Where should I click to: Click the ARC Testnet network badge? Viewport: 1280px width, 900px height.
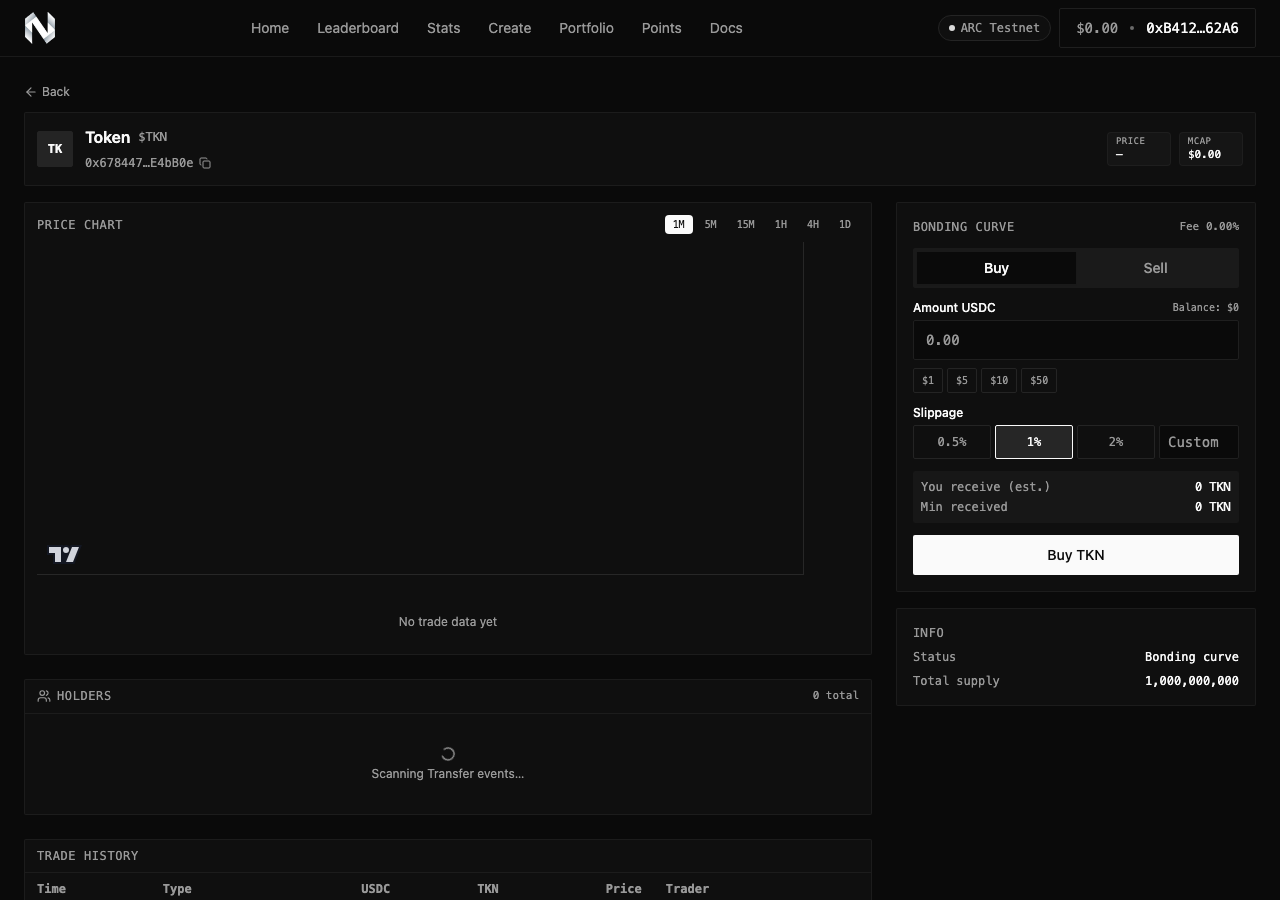pyautogui.click(x=994, y=28)
